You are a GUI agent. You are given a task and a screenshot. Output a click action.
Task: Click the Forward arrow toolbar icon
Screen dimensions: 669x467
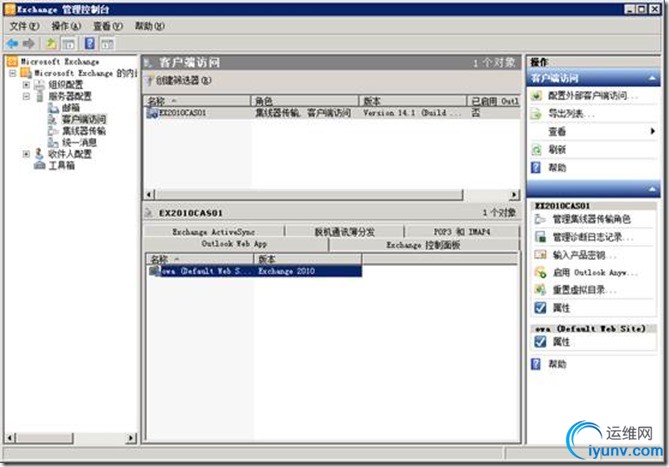click(x=29, y=43)
